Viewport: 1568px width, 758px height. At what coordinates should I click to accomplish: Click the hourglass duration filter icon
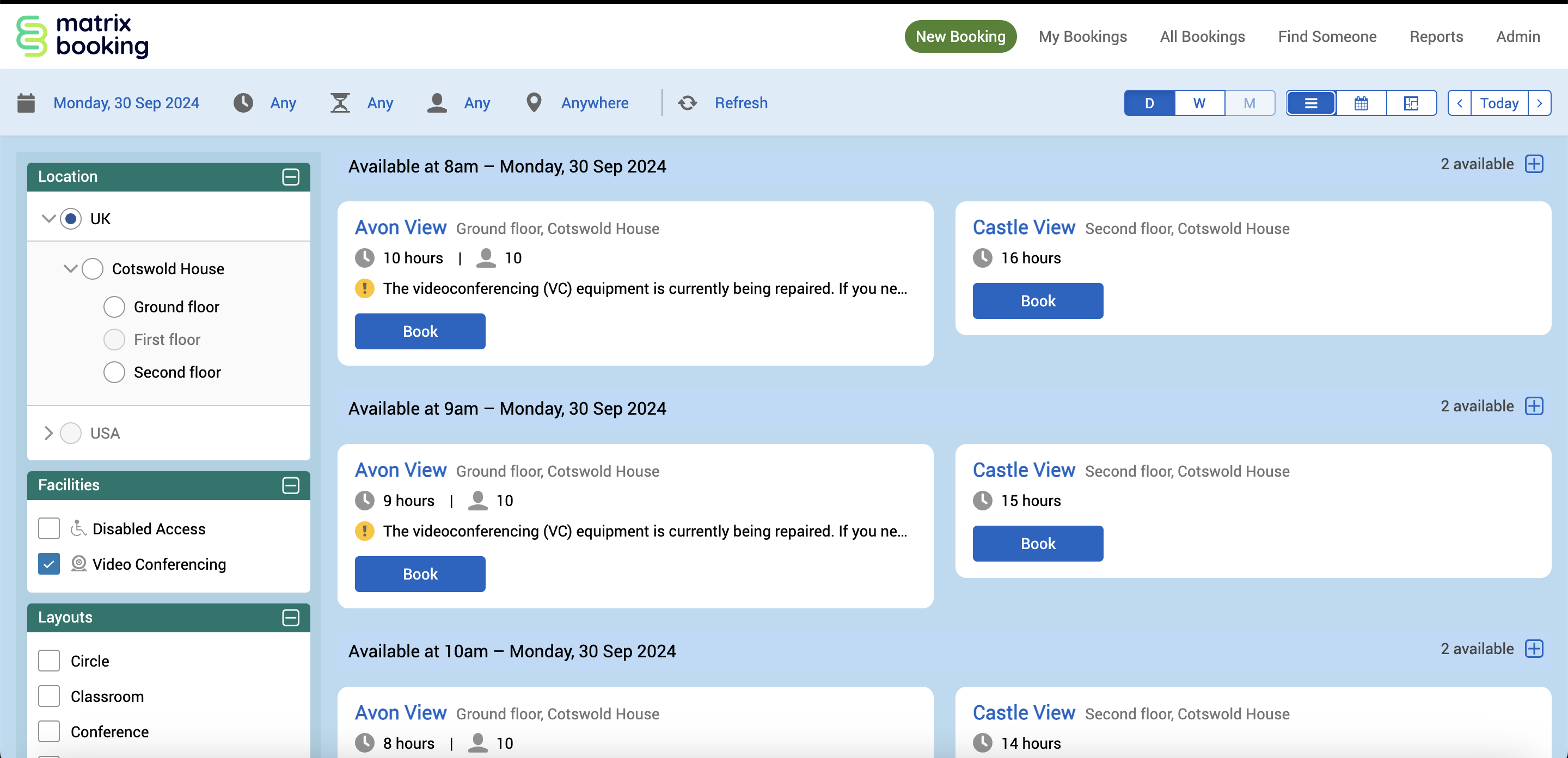pyautogui.click(x=340, y=103)
